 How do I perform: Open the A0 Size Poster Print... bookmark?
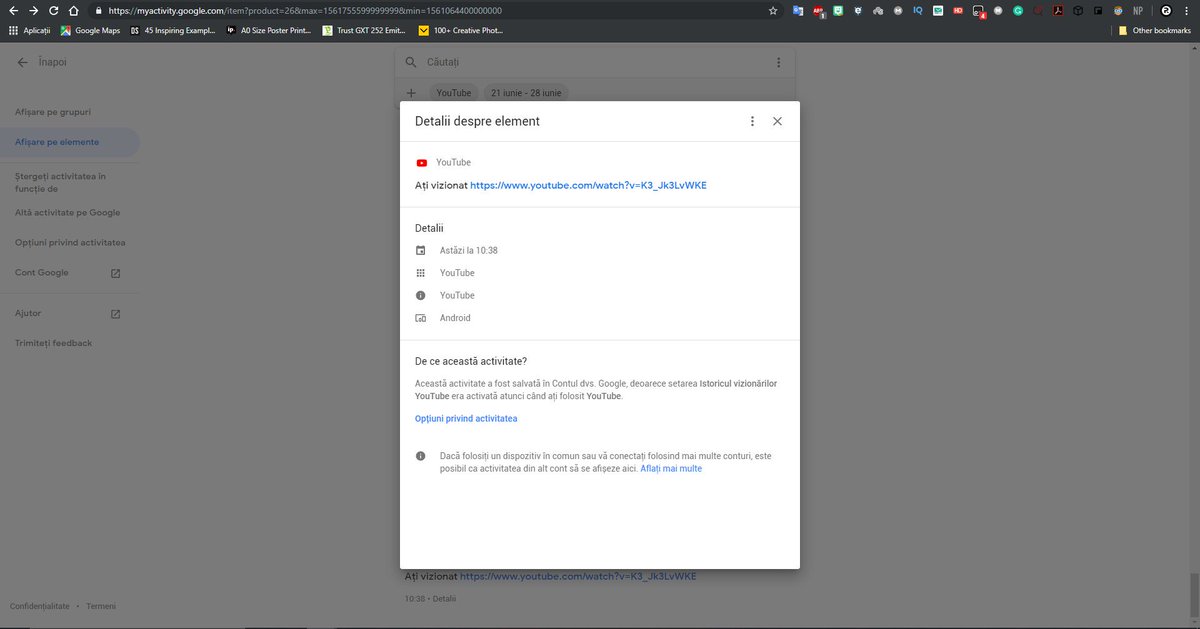[x=269, y=31]
